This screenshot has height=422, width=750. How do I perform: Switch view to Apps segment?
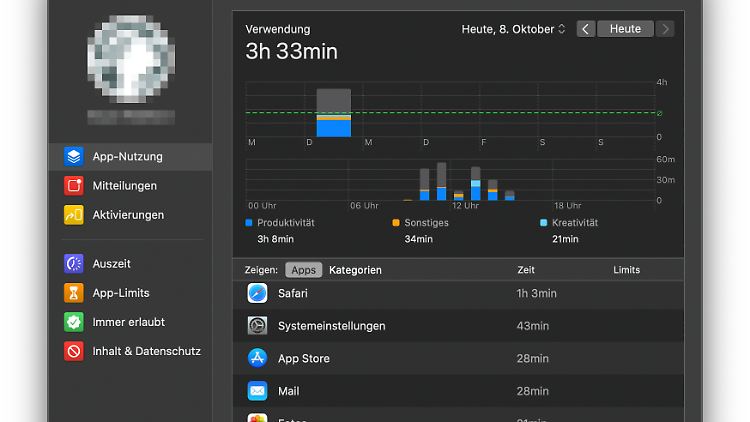coord(303,270)
